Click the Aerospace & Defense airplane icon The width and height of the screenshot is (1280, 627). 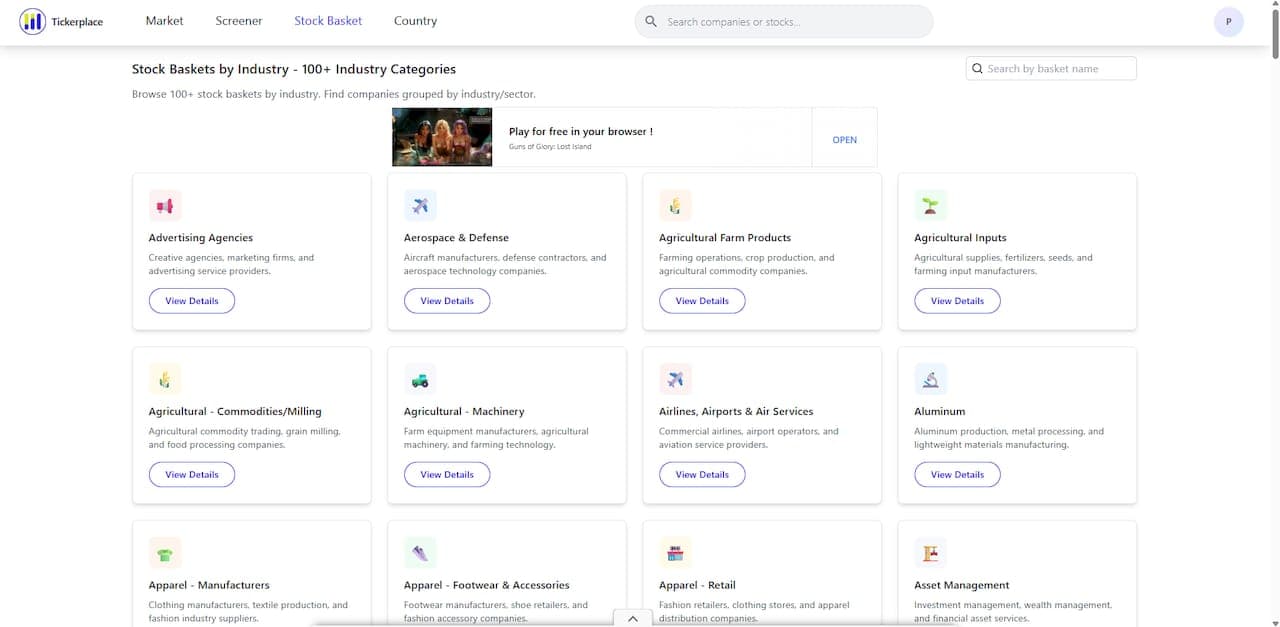click(420, 206)
